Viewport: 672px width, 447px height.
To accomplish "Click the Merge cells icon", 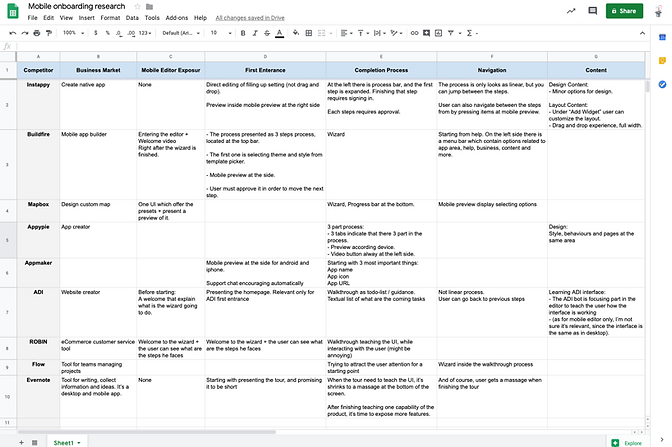I will [321, 33].
